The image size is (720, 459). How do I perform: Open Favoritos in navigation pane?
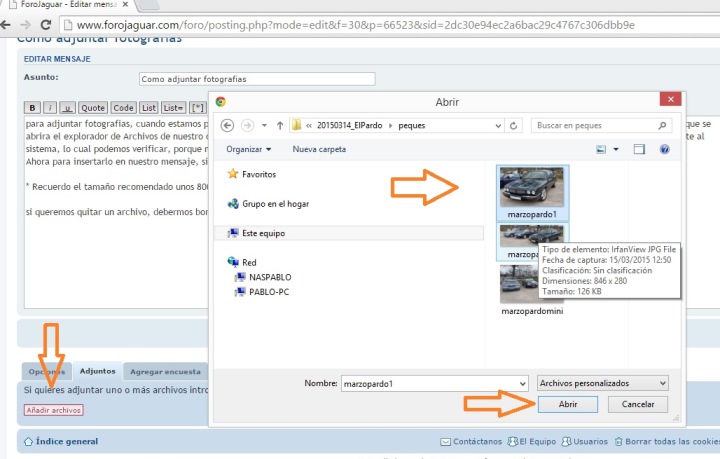(x=258, y=173)
